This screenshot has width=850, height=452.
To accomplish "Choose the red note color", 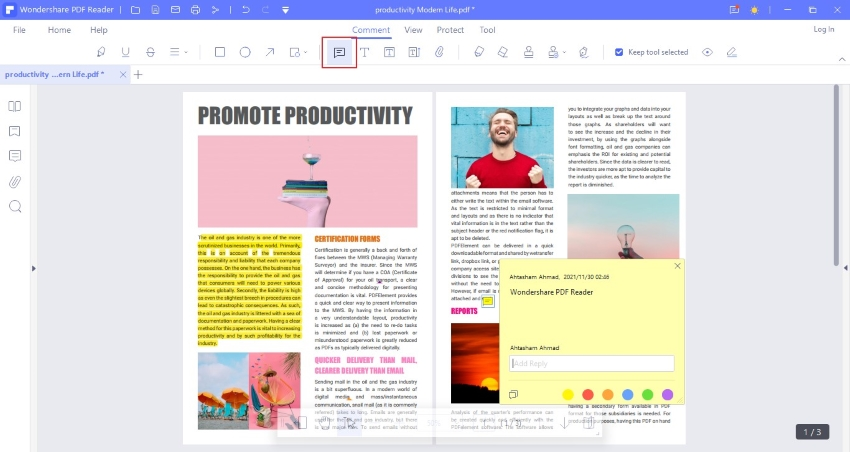I will pos(588,395).
